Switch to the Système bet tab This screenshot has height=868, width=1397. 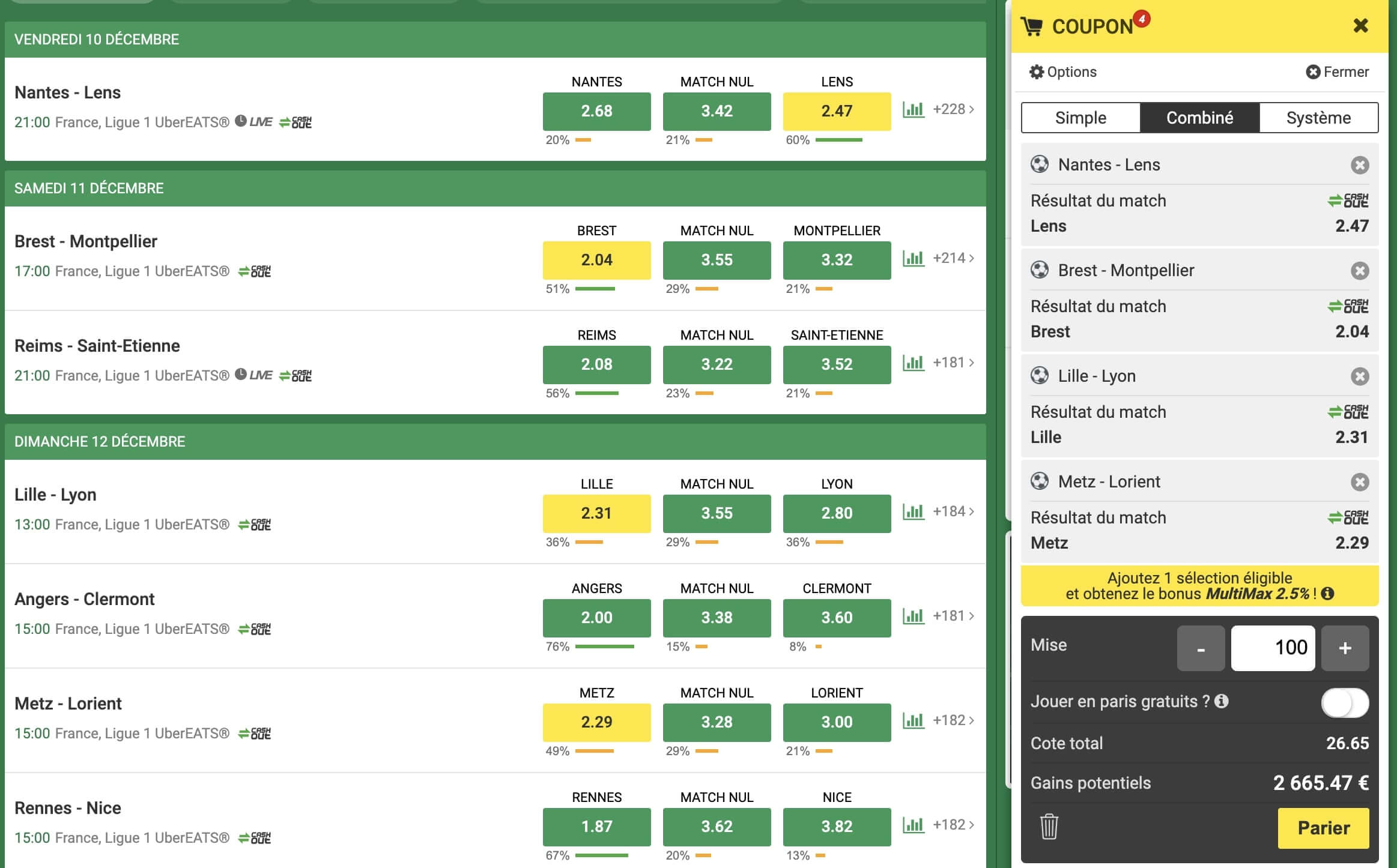[x=1318, y=118]
